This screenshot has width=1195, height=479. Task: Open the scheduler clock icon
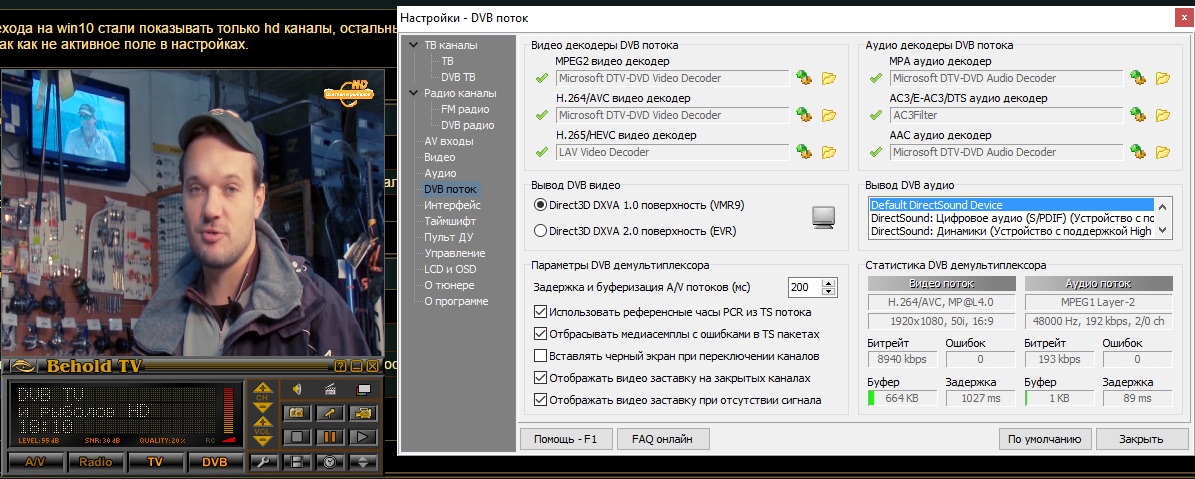tap(329, 462)
